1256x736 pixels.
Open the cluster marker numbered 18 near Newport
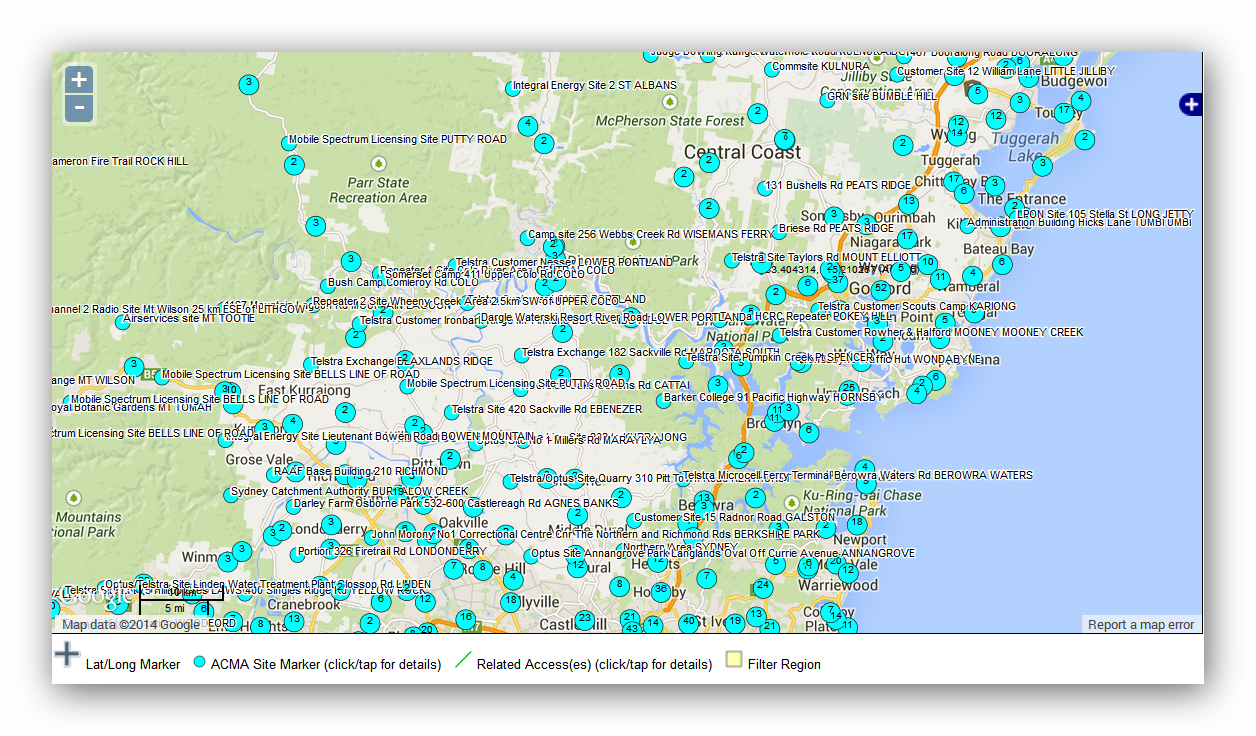tap(857, 524)
